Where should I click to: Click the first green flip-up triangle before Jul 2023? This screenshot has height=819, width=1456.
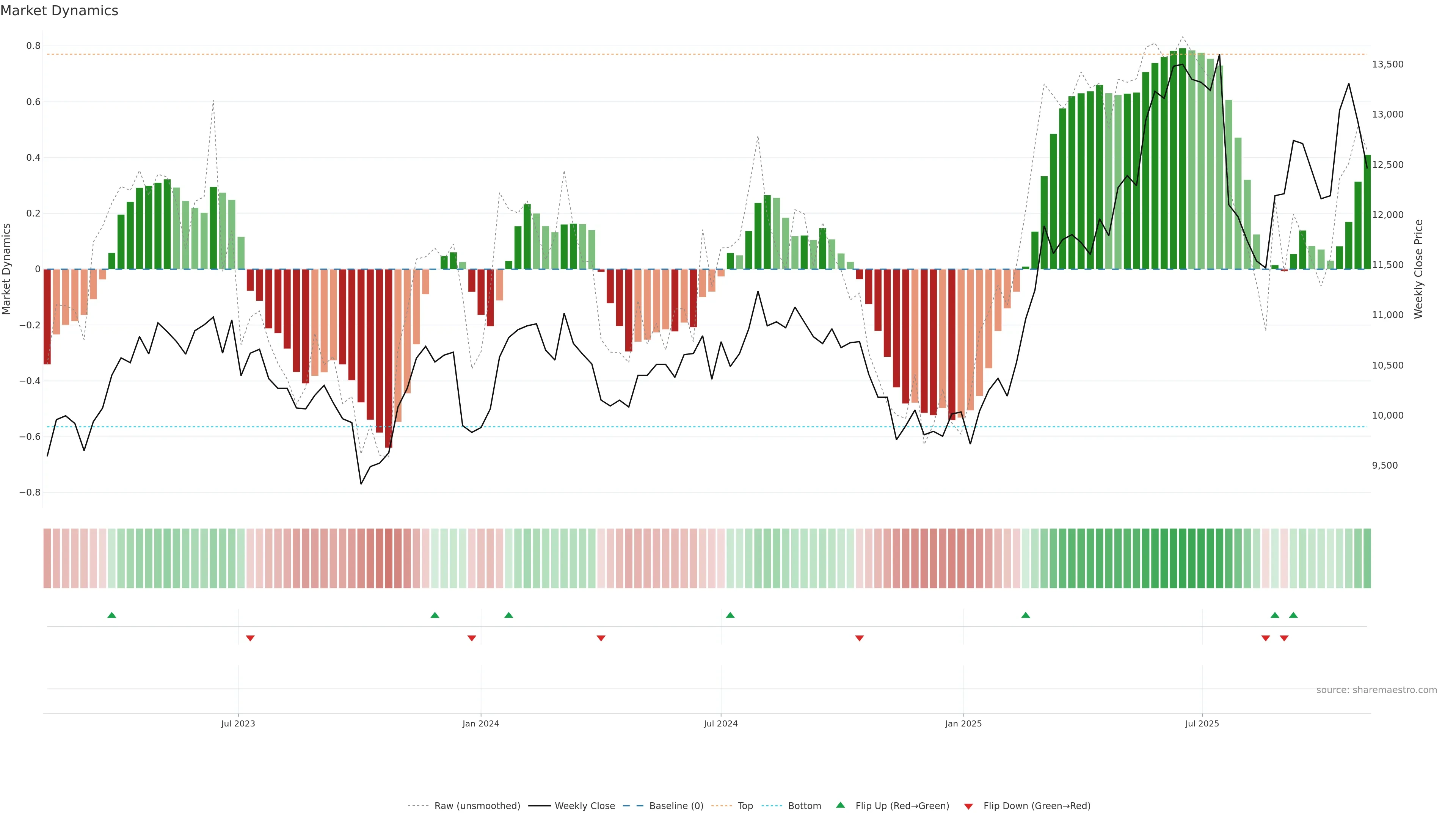112,615
